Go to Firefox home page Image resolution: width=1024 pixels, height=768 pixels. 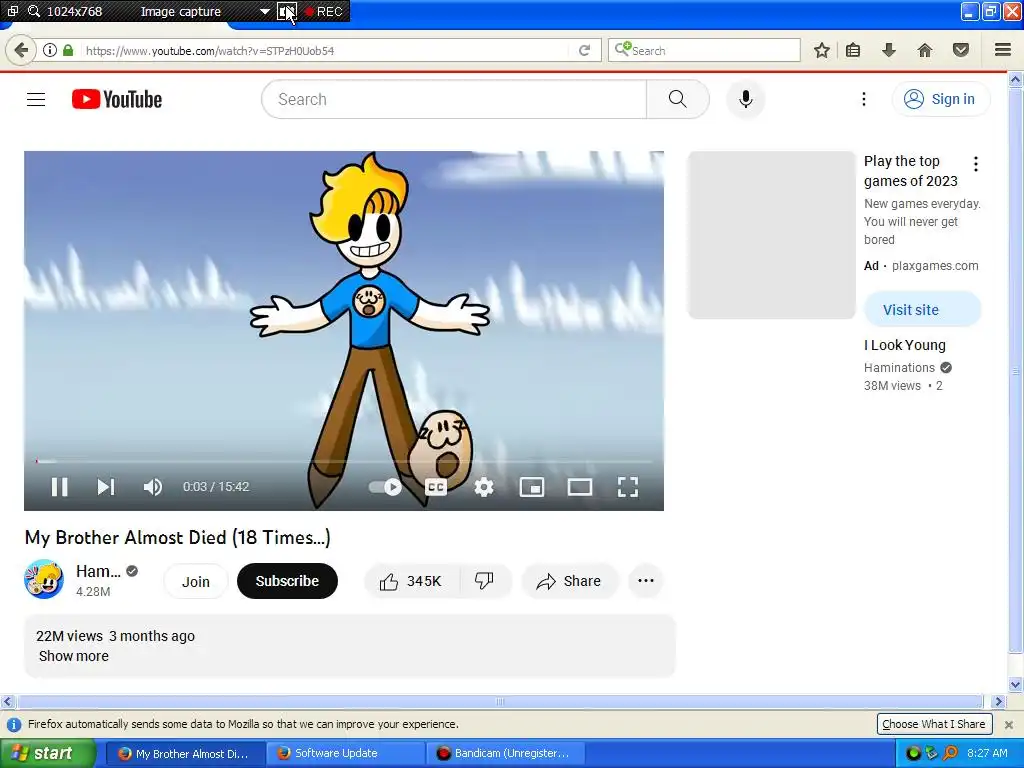[924, 50]
